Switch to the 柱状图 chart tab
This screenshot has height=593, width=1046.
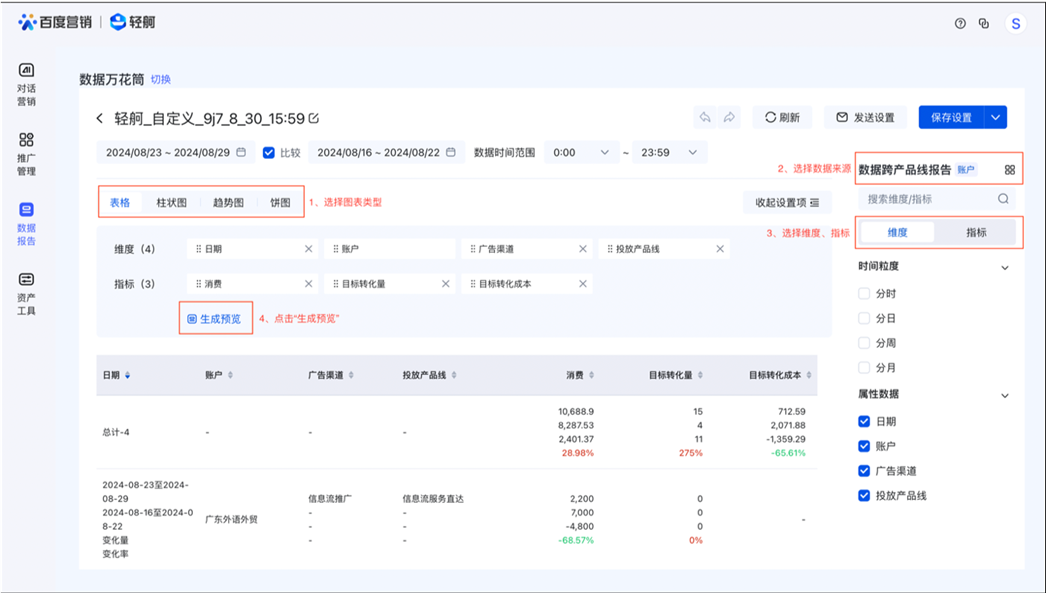pos(171,202)
